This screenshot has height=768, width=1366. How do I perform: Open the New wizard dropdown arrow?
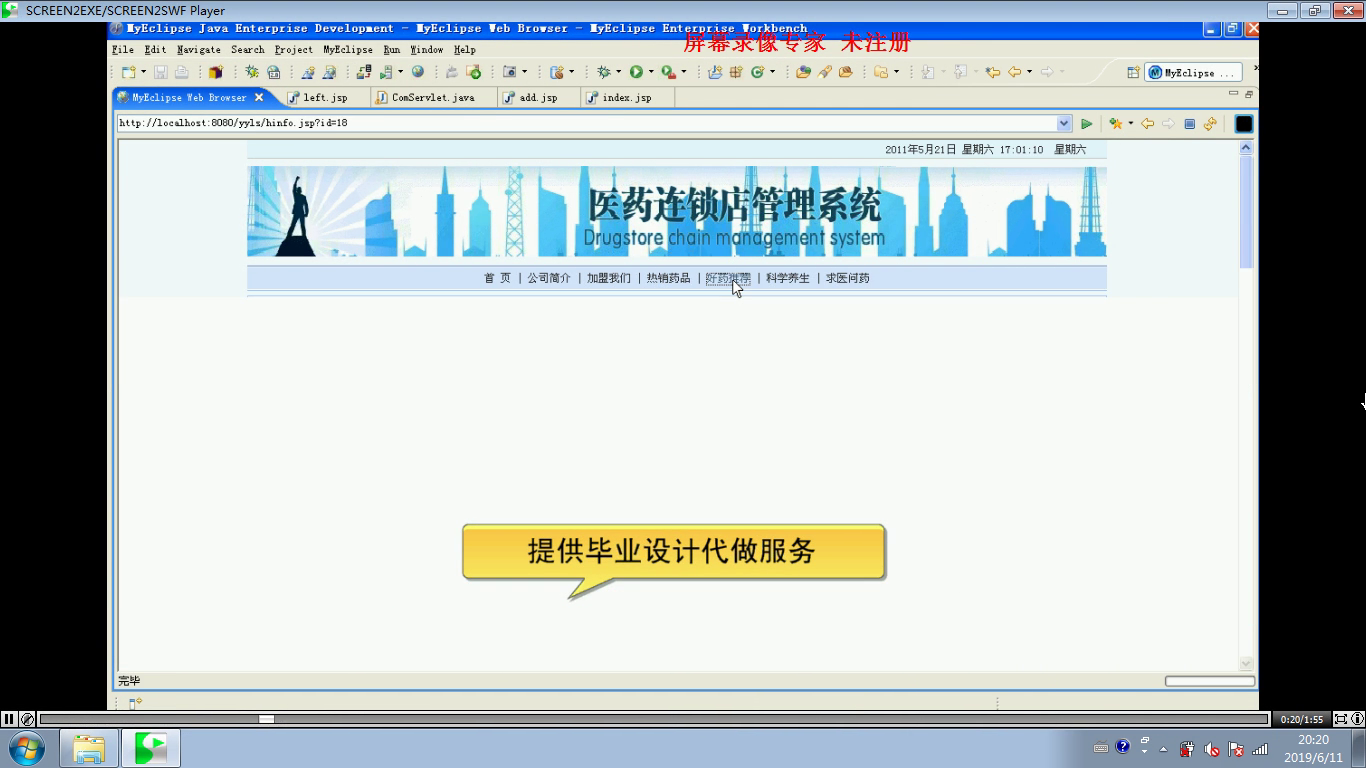click(x=143, y=72)
